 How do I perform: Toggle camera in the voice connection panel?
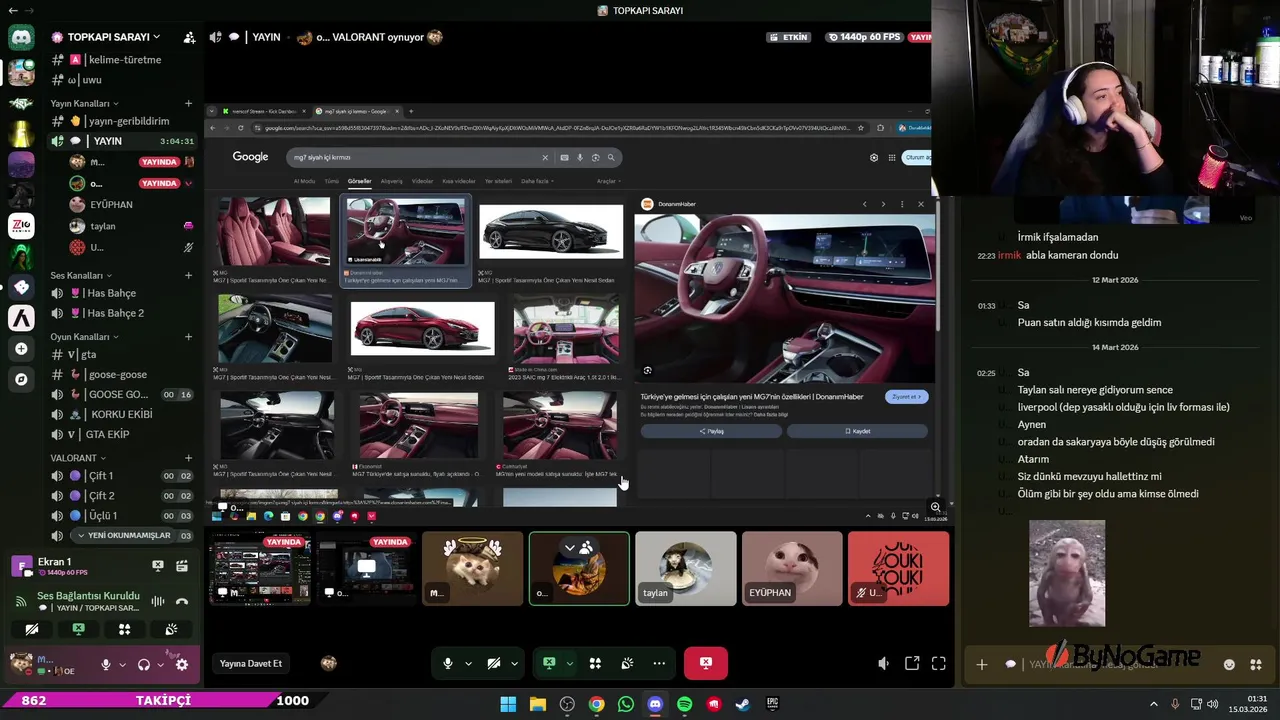[32, 630]
